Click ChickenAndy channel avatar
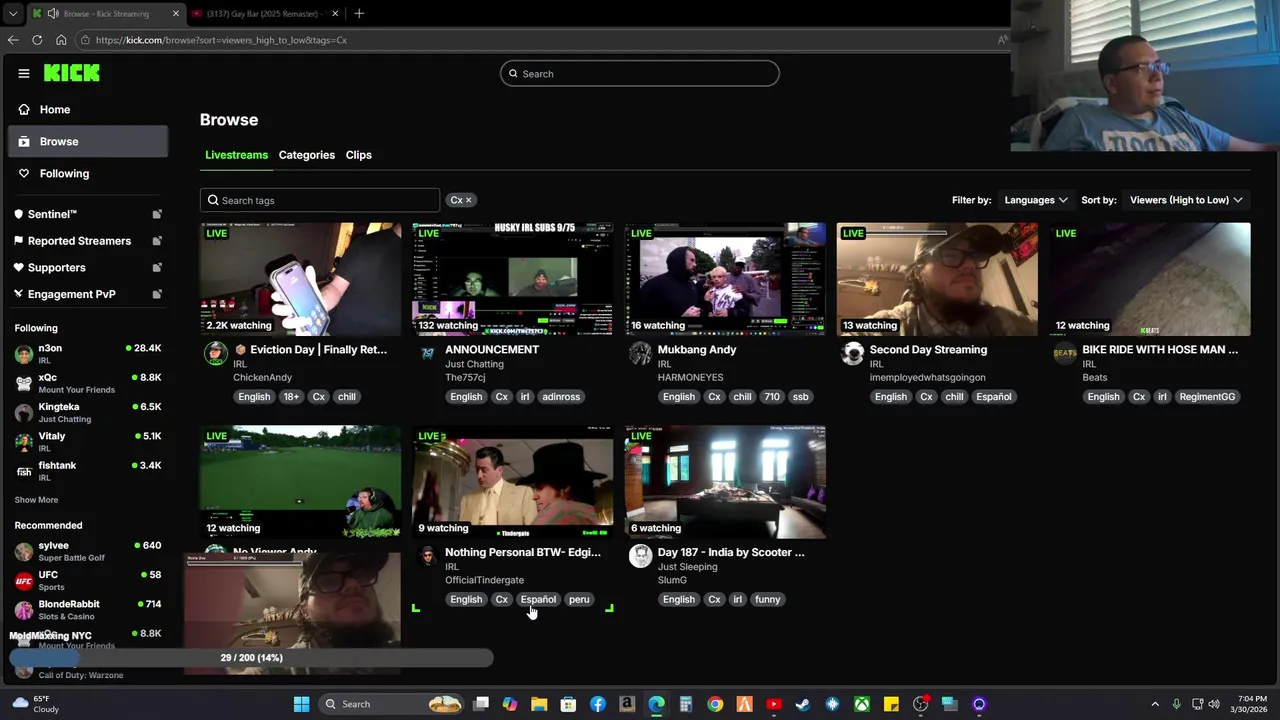This screenshot has height=720, width=1280. pos(216,353)
